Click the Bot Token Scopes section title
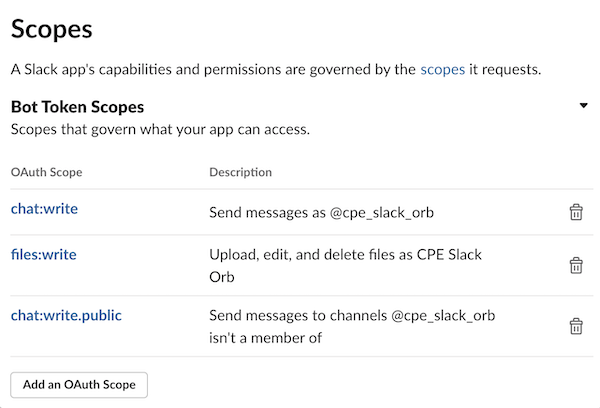This screenshot has width=600, height=408. [77, 106]
